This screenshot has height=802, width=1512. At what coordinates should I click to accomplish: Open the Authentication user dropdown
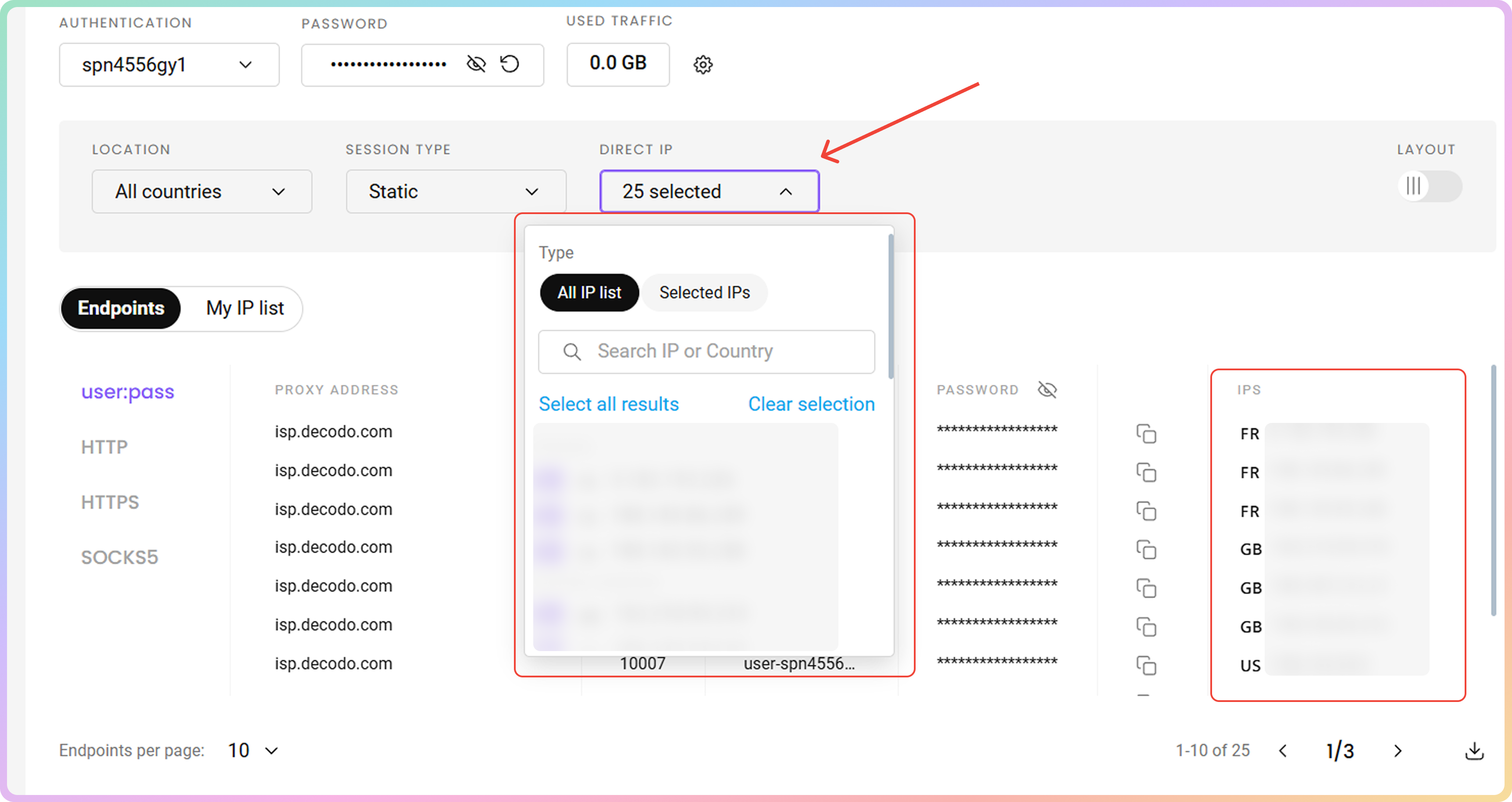pyautogui.click(x=169, y=64)
